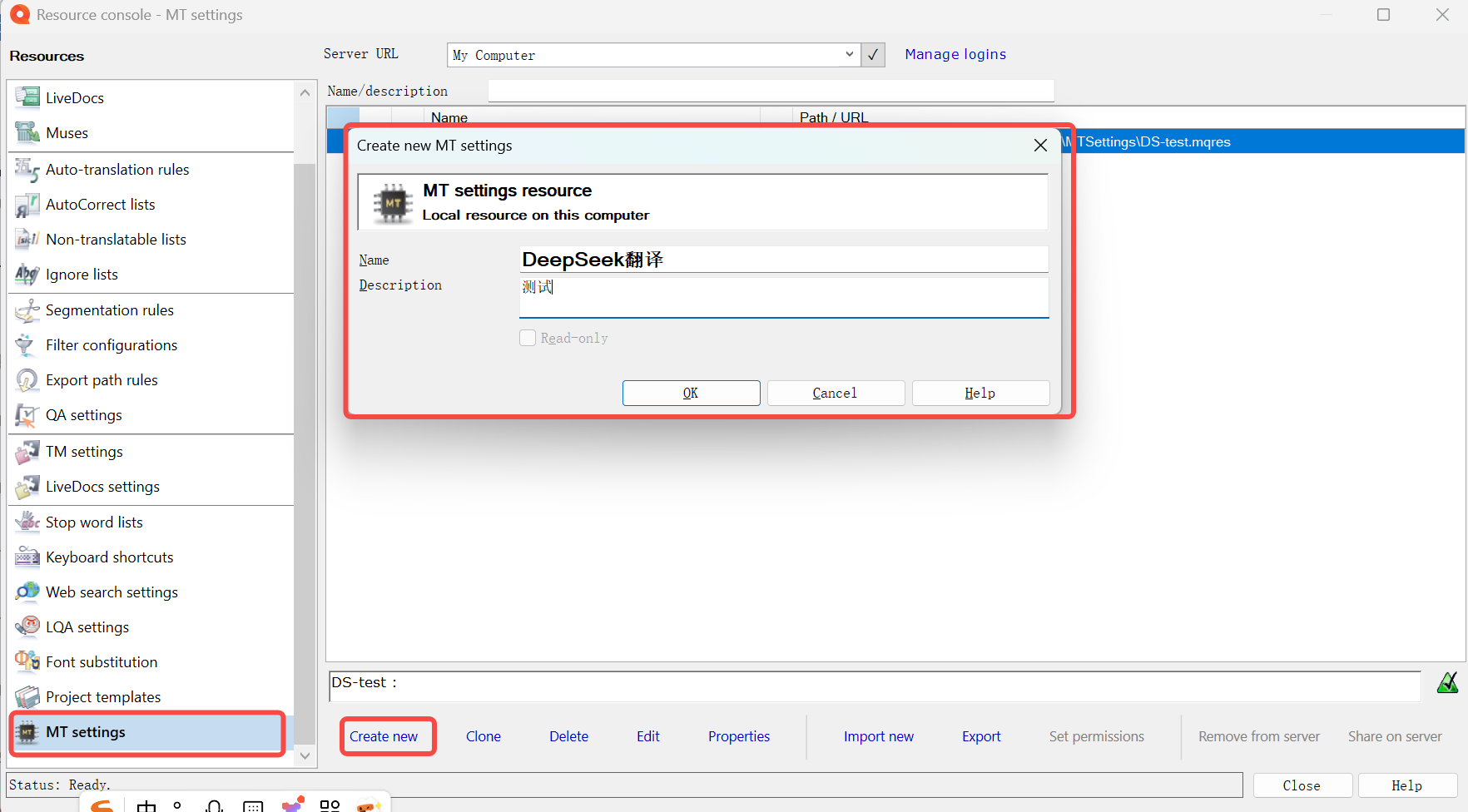Sort by Path / URL column header
This screenshot has width=1468, height=812.
(1128, 117)
